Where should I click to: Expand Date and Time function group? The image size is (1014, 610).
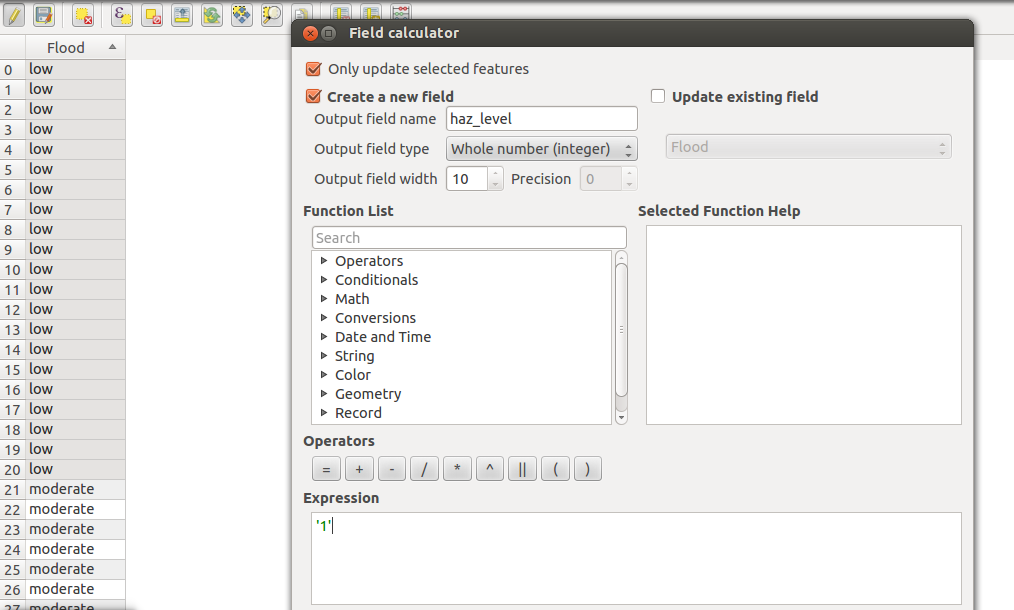pyautogui.click(x=324, y=336)
